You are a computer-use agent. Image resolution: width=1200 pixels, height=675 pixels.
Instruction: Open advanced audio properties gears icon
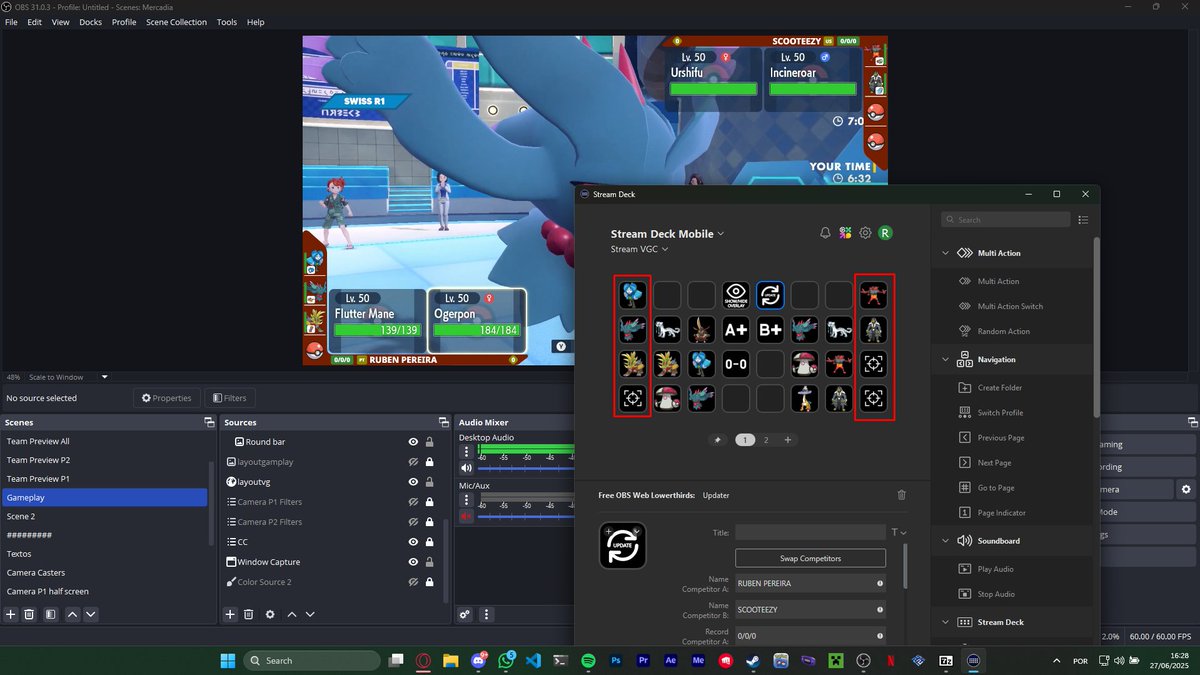tap(465, 614)
